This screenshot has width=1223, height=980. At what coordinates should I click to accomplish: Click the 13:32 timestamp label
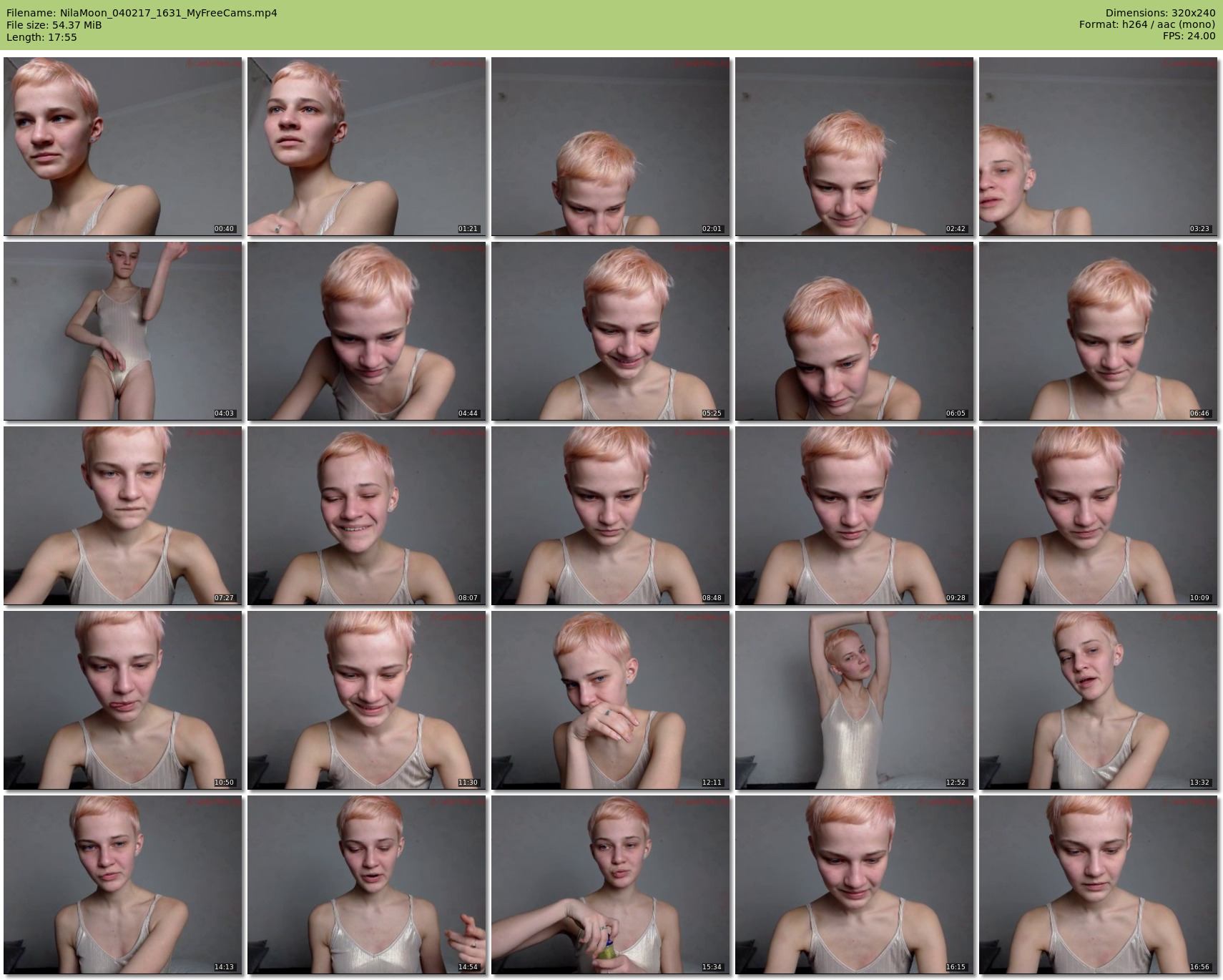coord(1199,783)
